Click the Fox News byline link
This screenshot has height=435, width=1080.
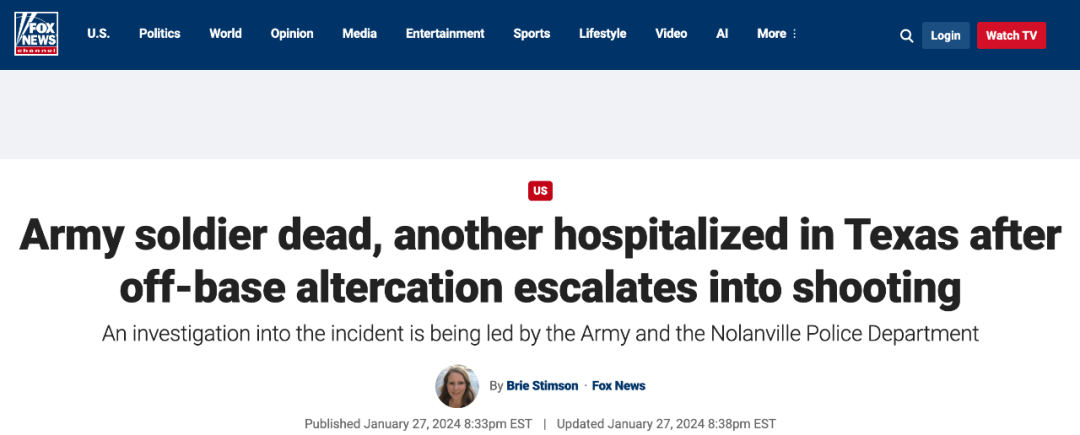[x=619, y=386]
